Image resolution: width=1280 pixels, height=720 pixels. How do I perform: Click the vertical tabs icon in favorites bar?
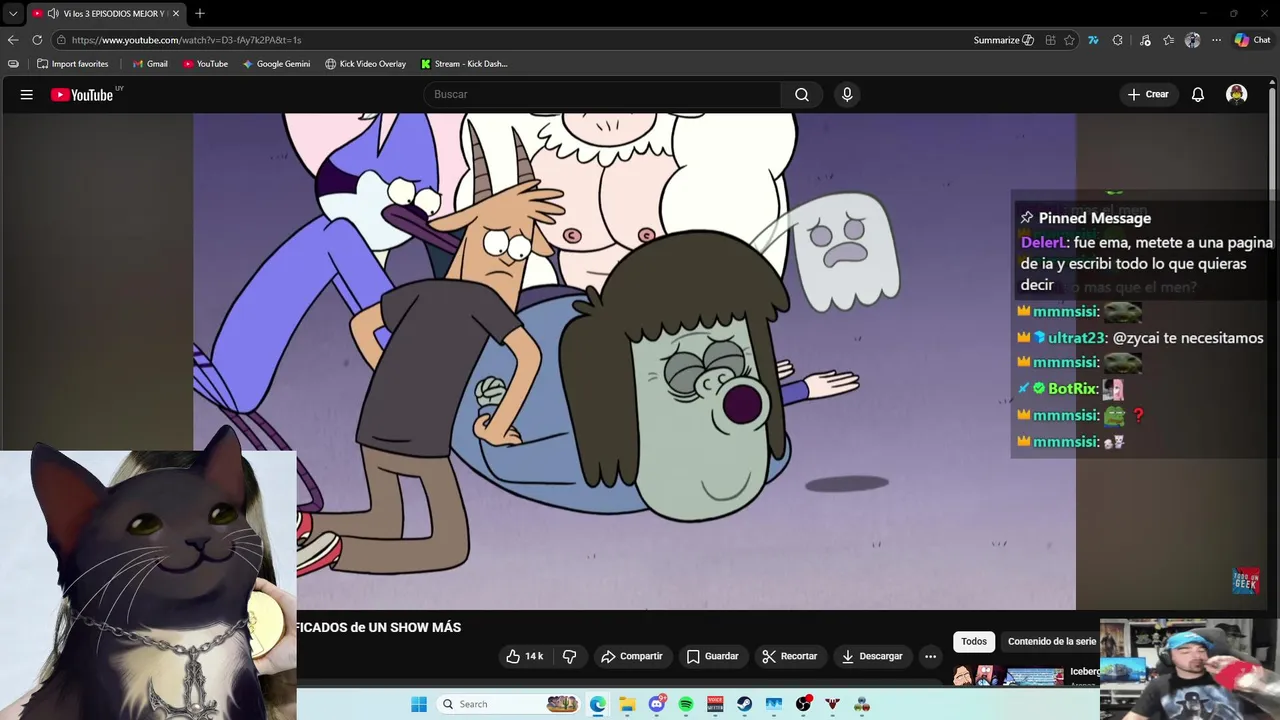(13, 64)
